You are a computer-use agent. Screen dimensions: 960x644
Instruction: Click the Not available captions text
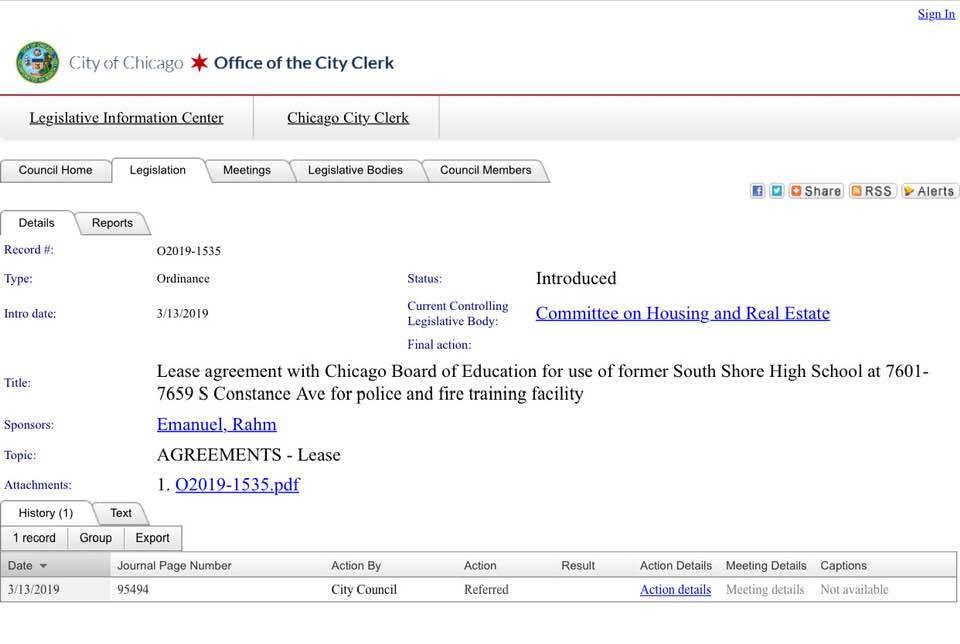(x=854, y=590)
